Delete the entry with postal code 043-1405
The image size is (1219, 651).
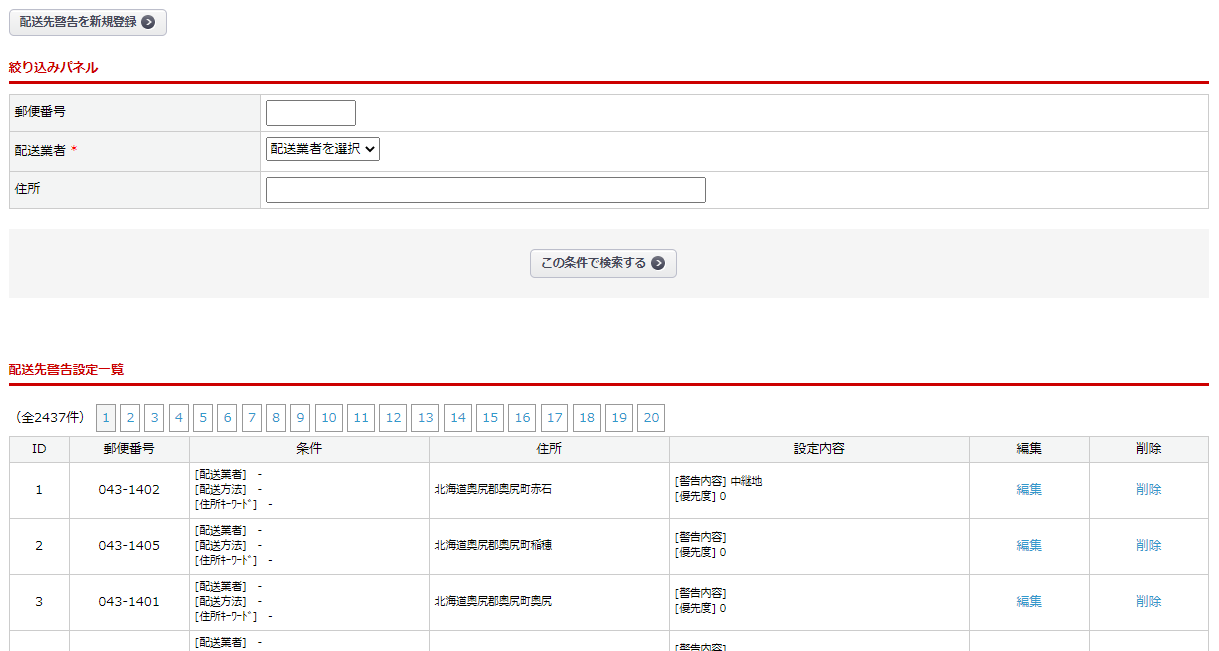pos(1148,546)
